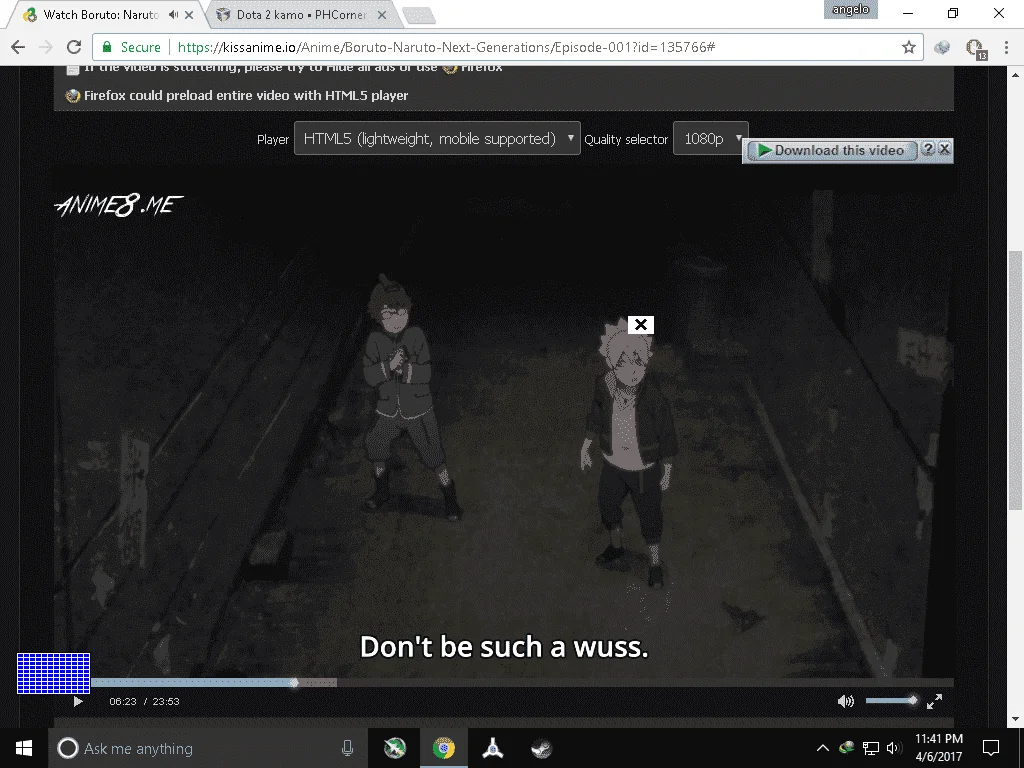Click the help question mark on download bar
This screenshot has height=768, width=1024.
click(927, 149)
